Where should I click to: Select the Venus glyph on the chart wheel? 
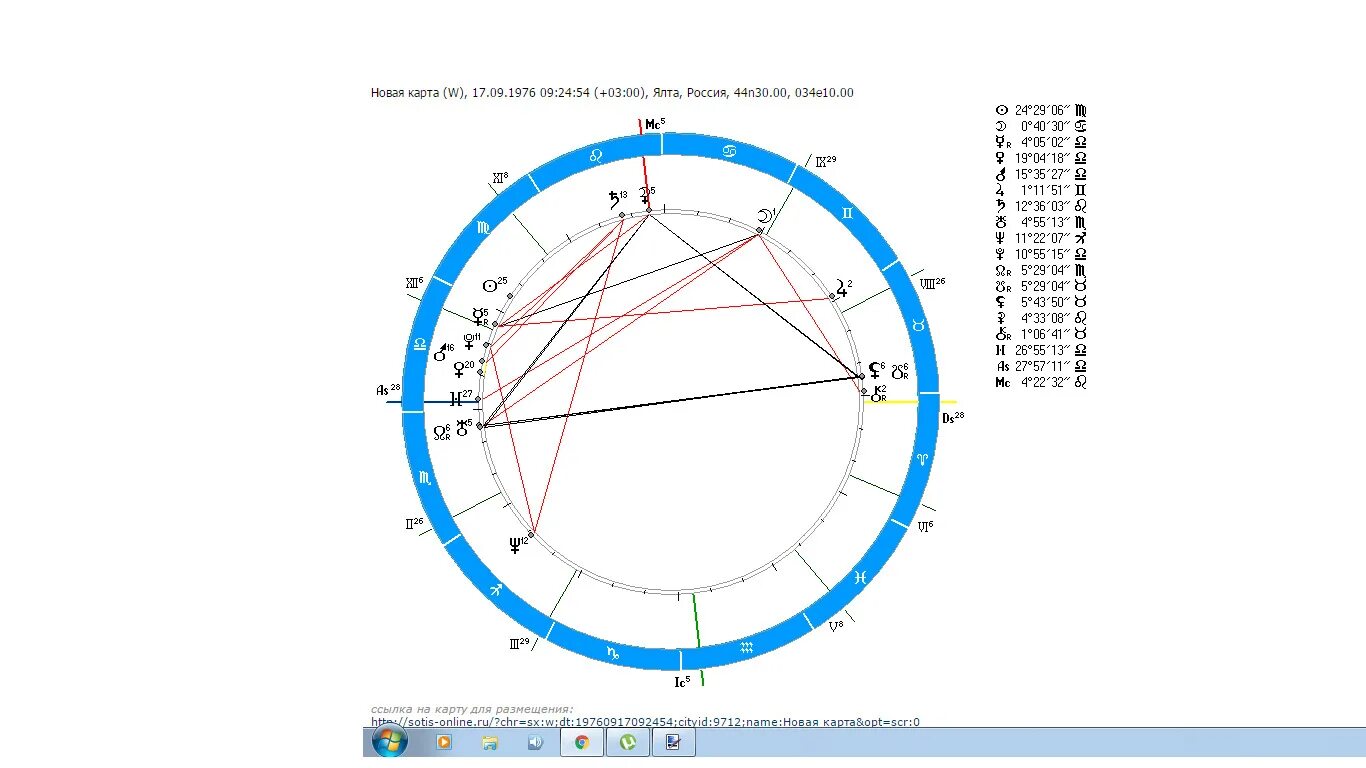coord(459,370)
